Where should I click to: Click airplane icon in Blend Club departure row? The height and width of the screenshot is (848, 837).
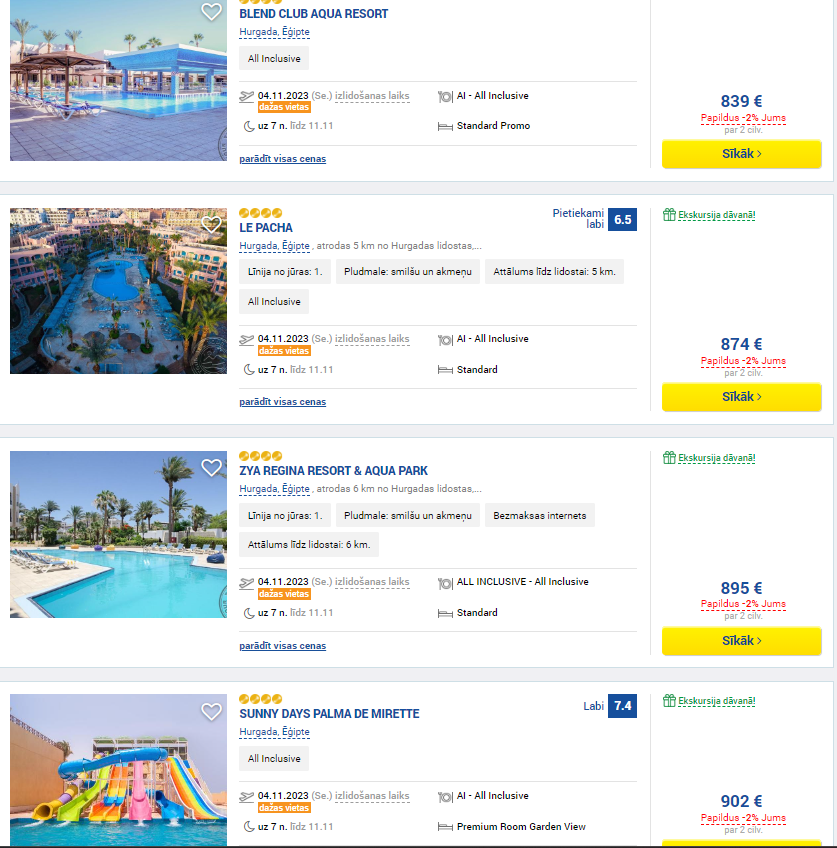click(x=247, y=96)
